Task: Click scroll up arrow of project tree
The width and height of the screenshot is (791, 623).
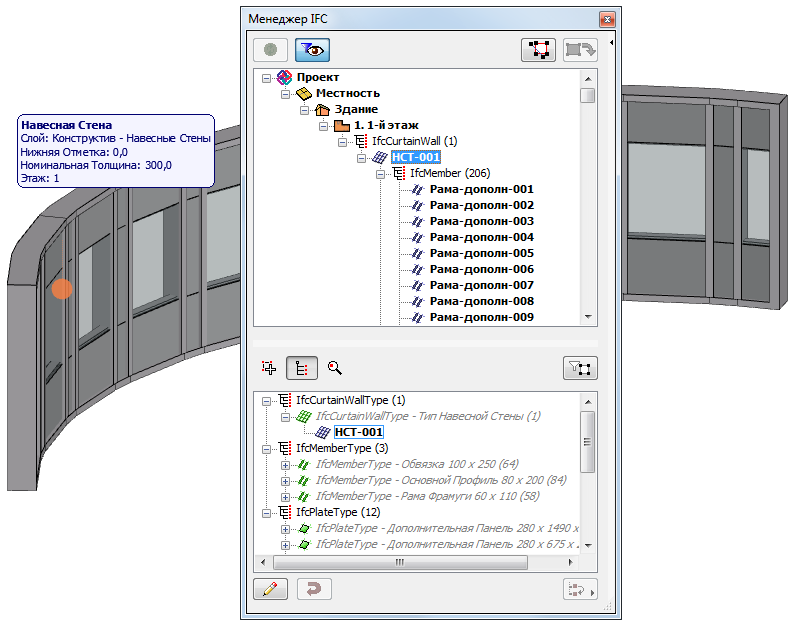Action: [588, 79]
